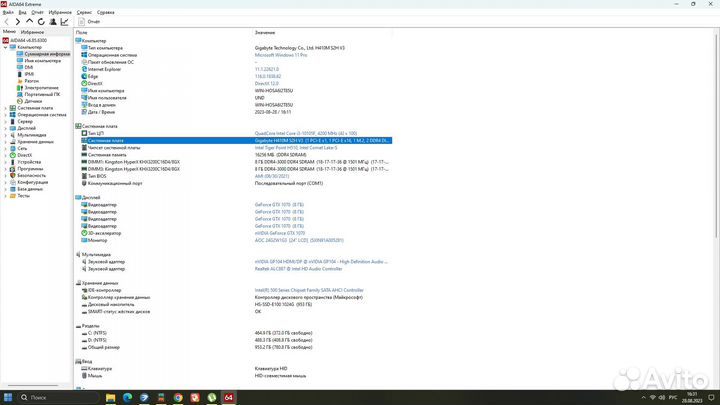Expand the Системная плата tree node
Viewport: 720px width, 405px height.
pyautogui.click(x=4, y=108)
